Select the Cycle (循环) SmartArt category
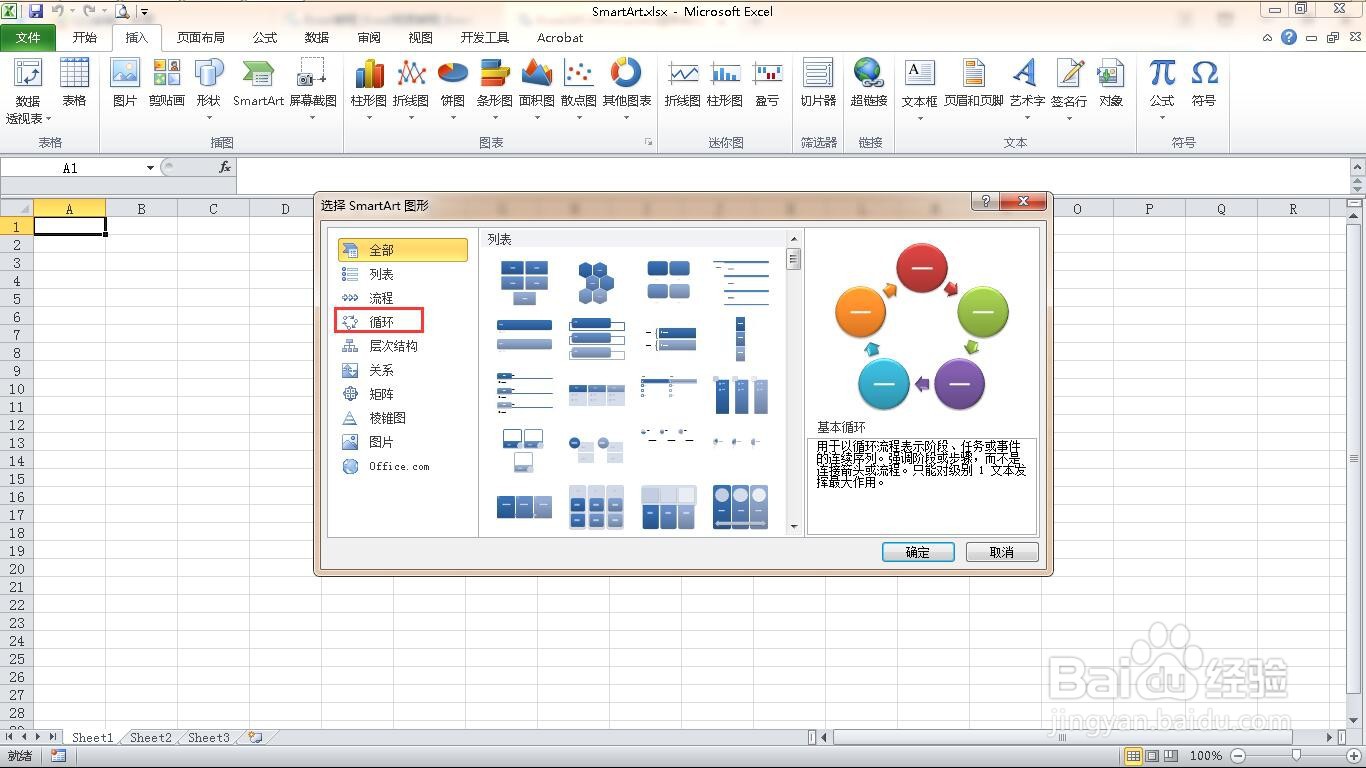This screenshot has width=1366, height=768. coord(403,322)
